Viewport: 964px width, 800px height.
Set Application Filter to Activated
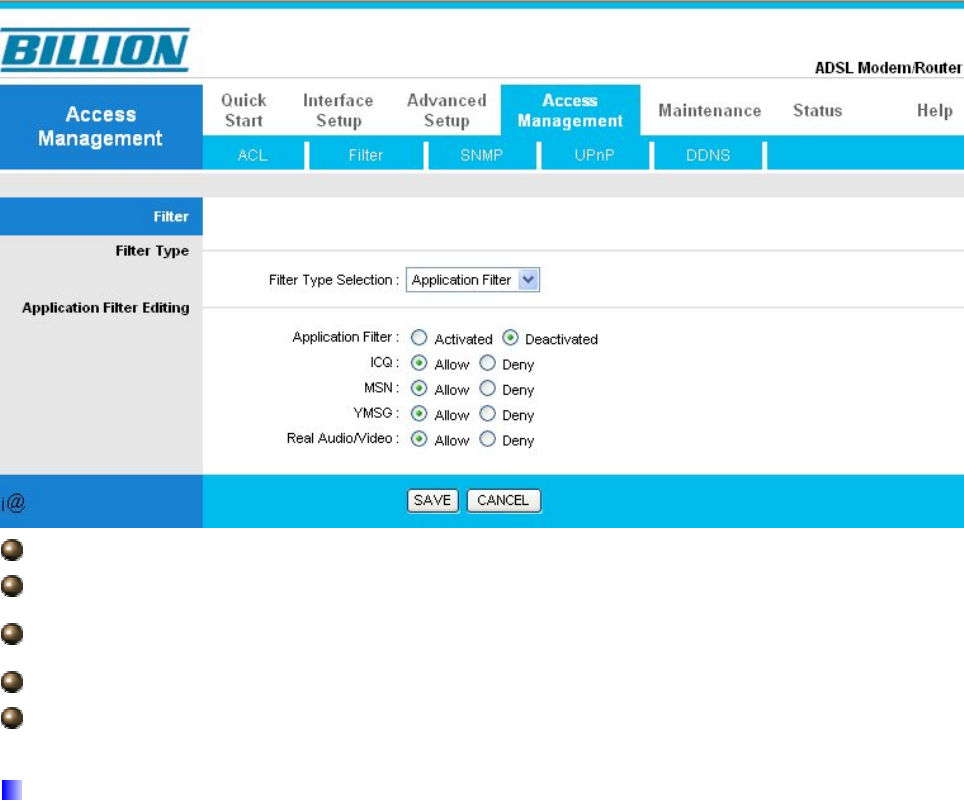419,338
